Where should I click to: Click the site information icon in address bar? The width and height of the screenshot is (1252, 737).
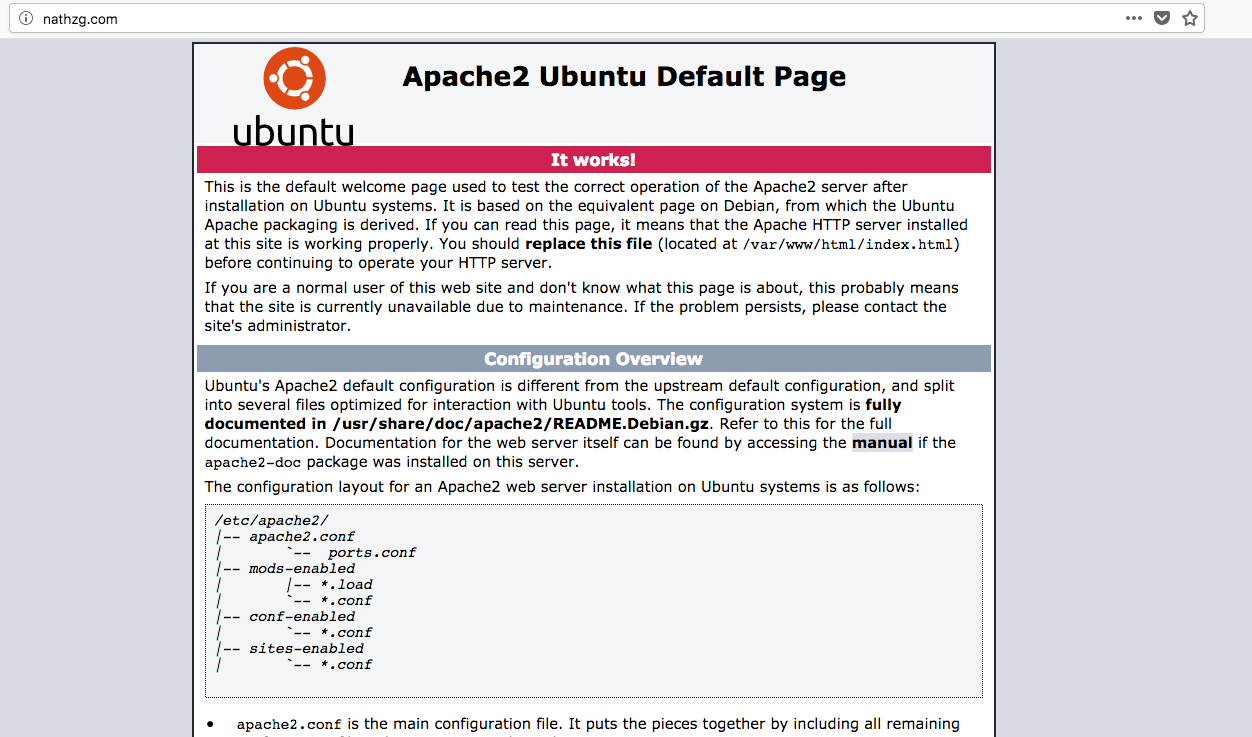26,18
